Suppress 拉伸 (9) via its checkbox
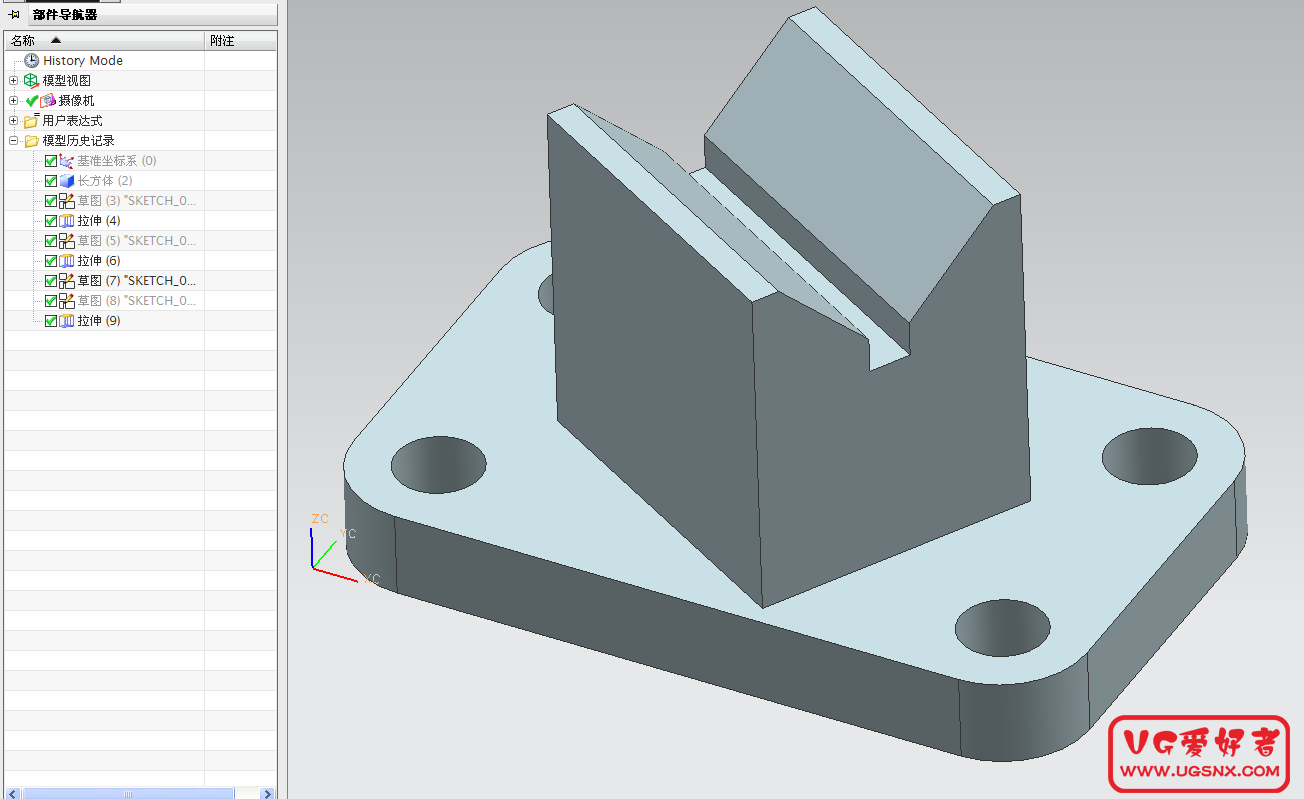 [51, 321]
